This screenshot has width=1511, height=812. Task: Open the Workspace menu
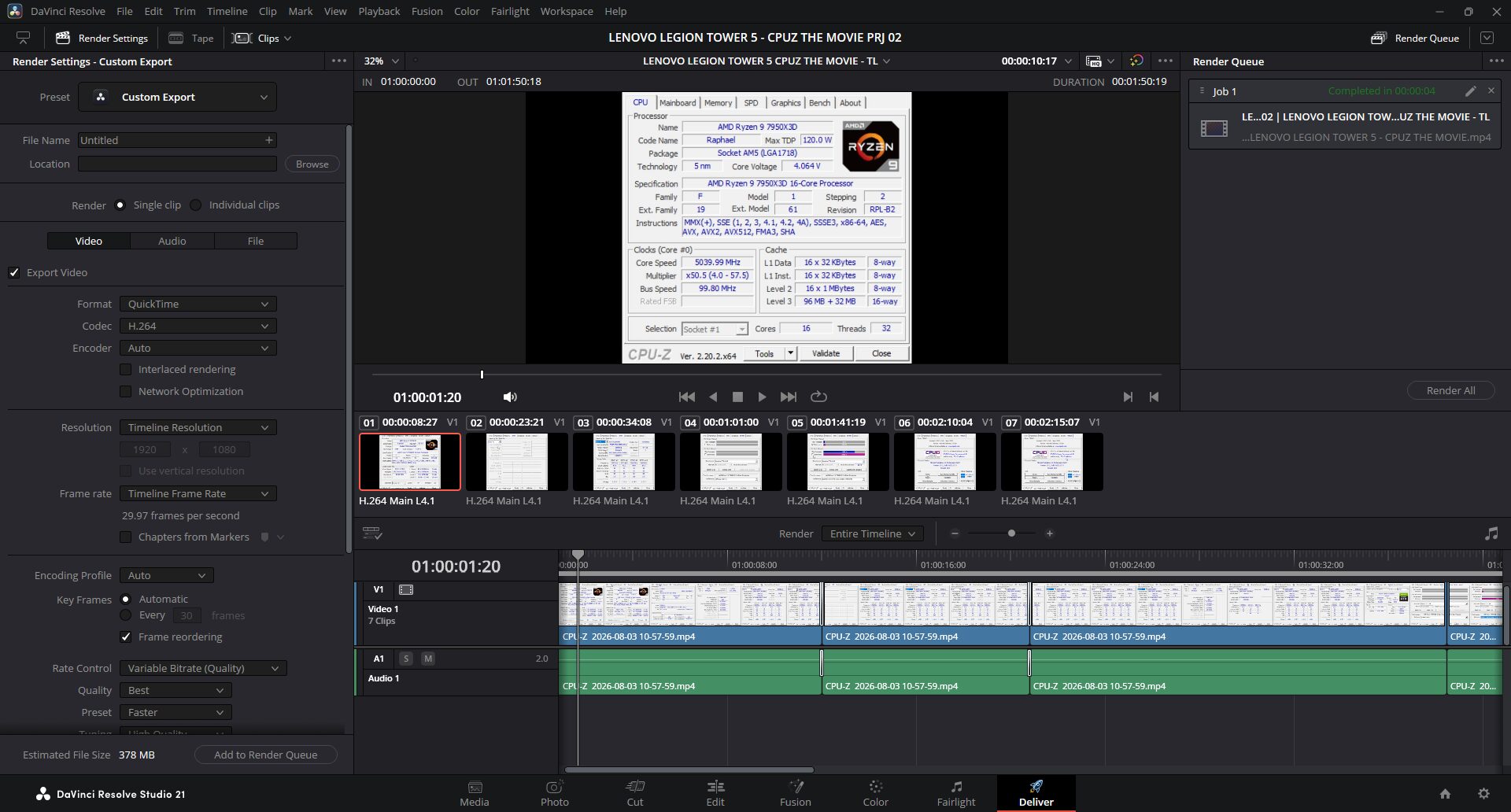tap(567, 11)
